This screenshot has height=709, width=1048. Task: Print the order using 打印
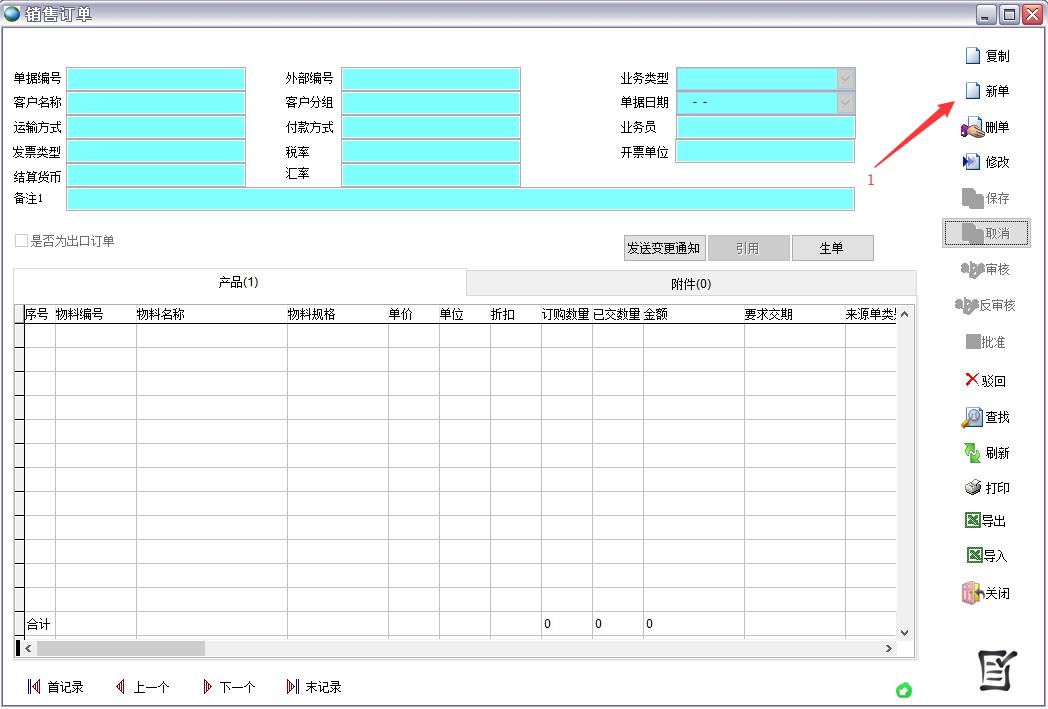point(972,488)
